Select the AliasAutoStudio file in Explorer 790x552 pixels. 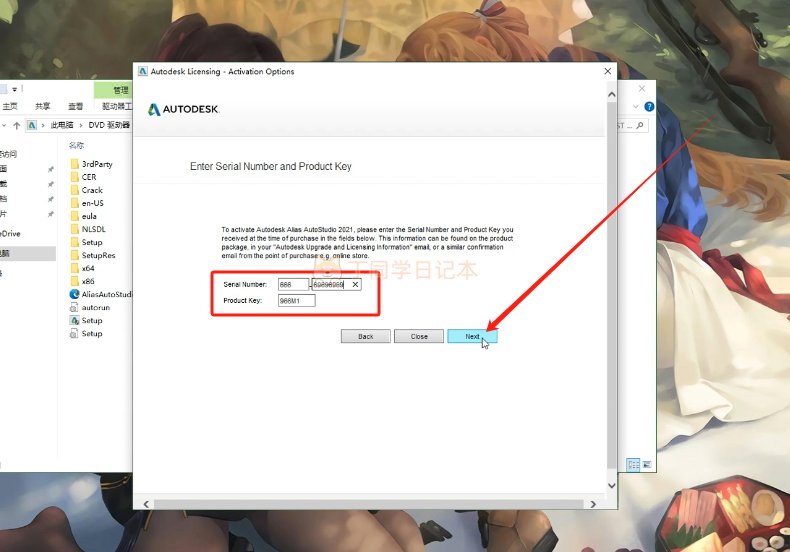100,294
